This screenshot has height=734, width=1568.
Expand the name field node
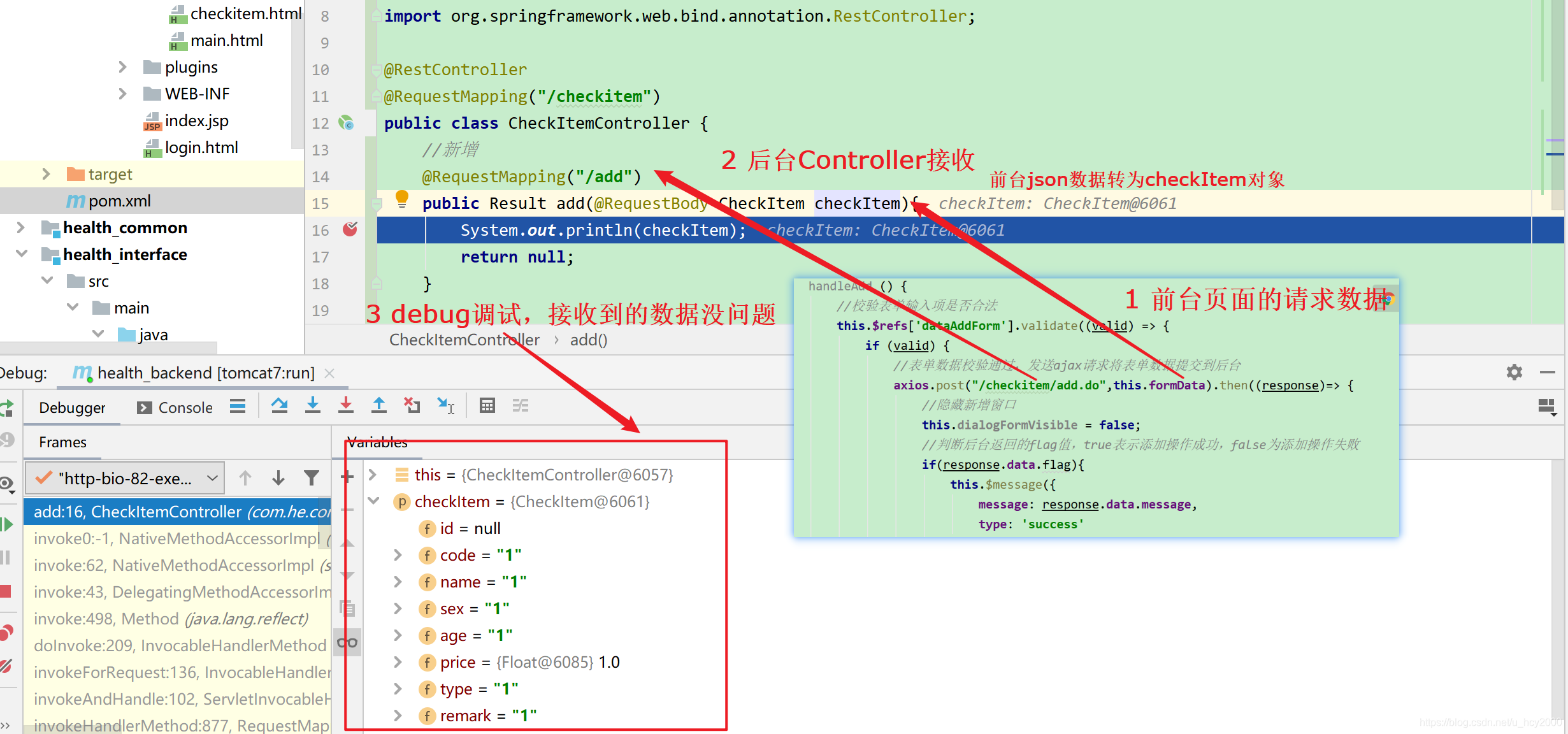398,582
